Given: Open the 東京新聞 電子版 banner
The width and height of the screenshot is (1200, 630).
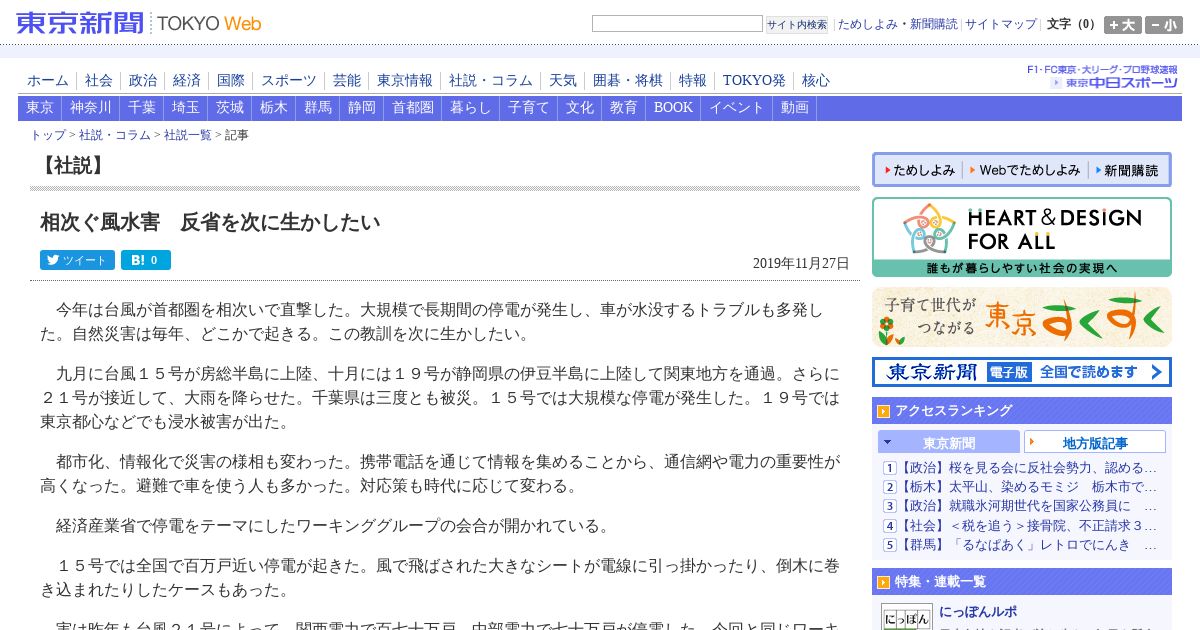Looking at the screenshot, I should pyautogui.click(x=1022, y=372).
